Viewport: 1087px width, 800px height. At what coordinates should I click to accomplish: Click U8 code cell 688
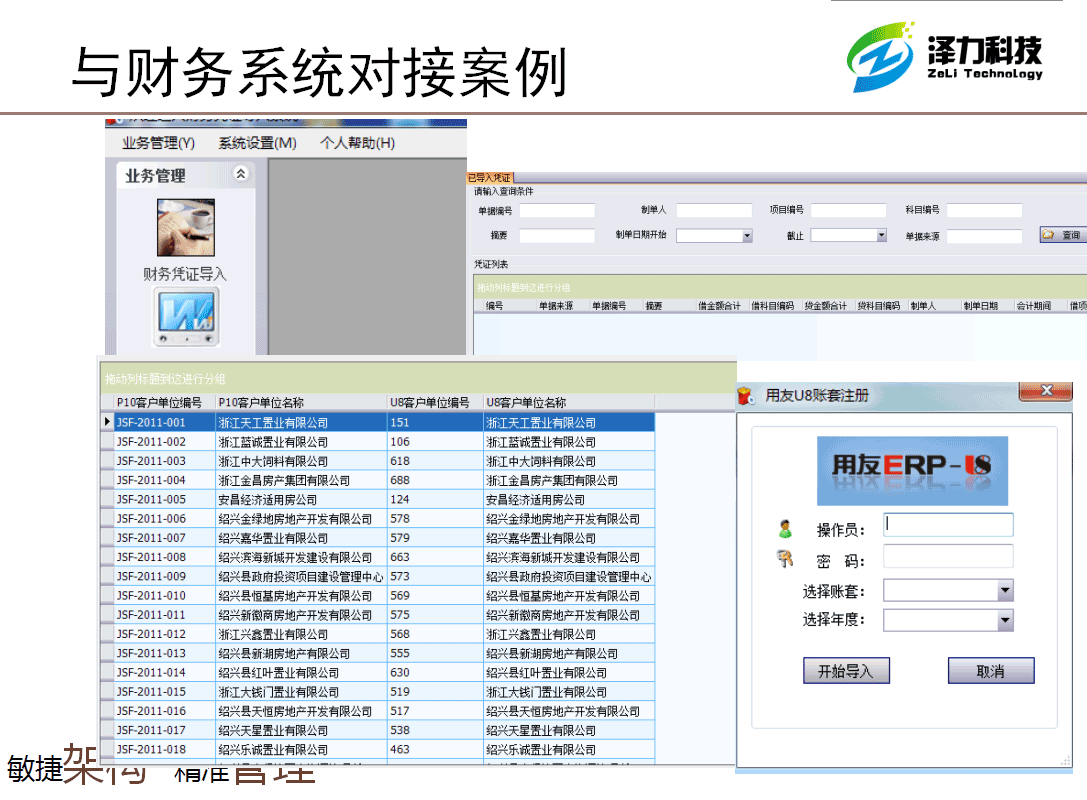[435, 480]
